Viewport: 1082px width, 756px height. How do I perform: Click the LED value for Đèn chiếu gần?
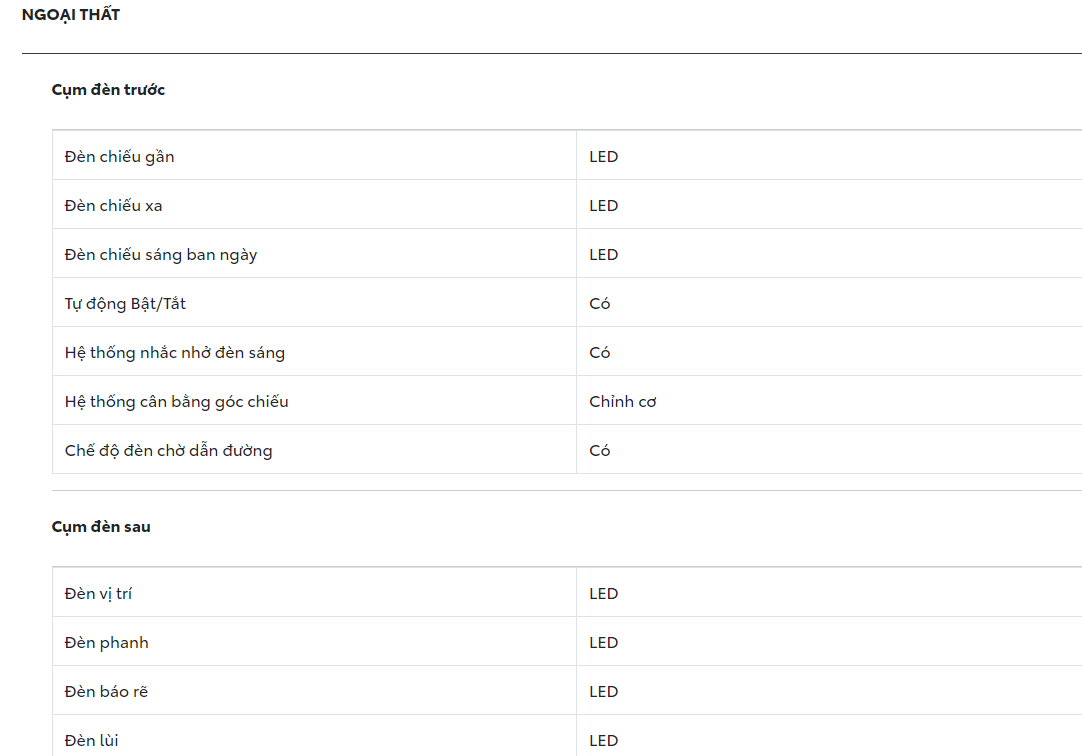click(x=603, y=157)
